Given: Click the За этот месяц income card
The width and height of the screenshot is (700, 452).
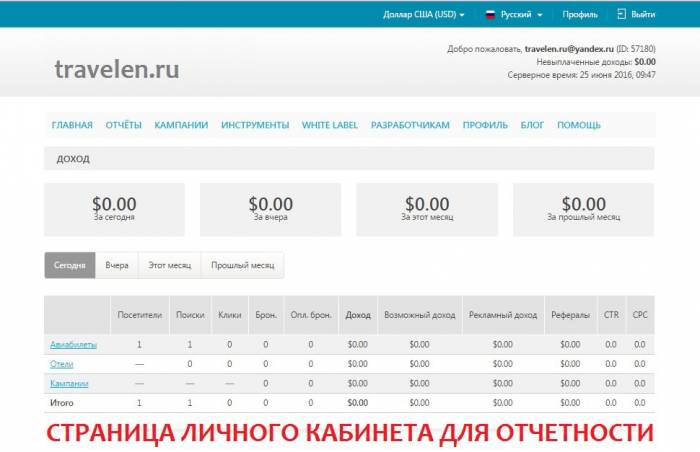Looking at the screenshot, I should (x=427, y=209).
